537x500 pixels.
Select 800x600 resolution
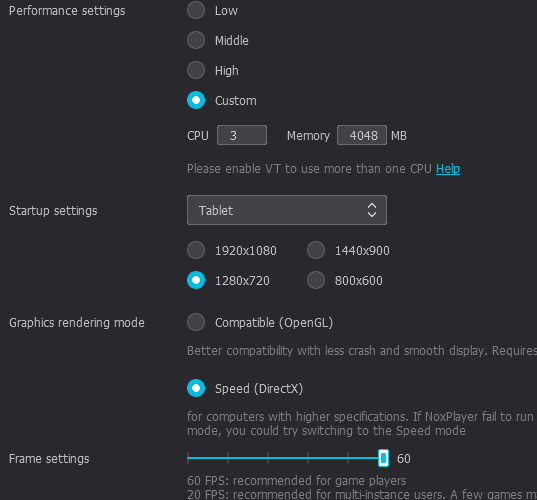(x=316, y=280)
